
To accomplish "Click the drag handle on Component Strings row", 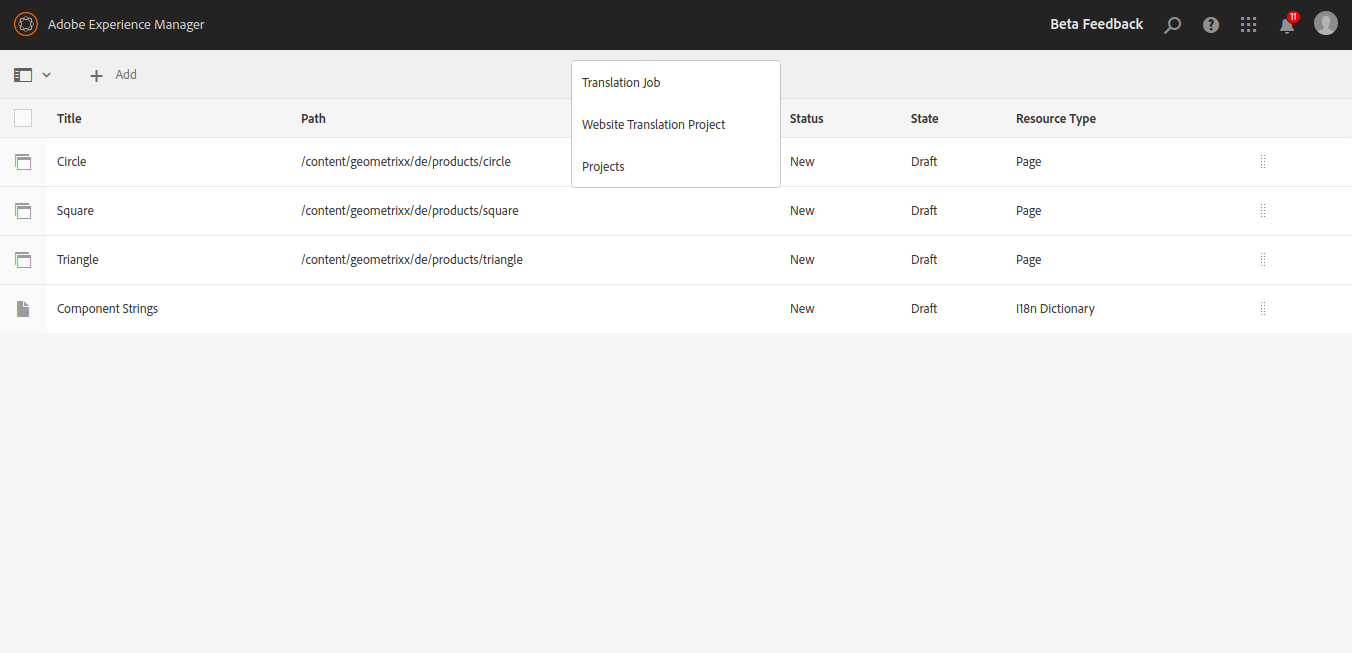I will (1263, 309).
